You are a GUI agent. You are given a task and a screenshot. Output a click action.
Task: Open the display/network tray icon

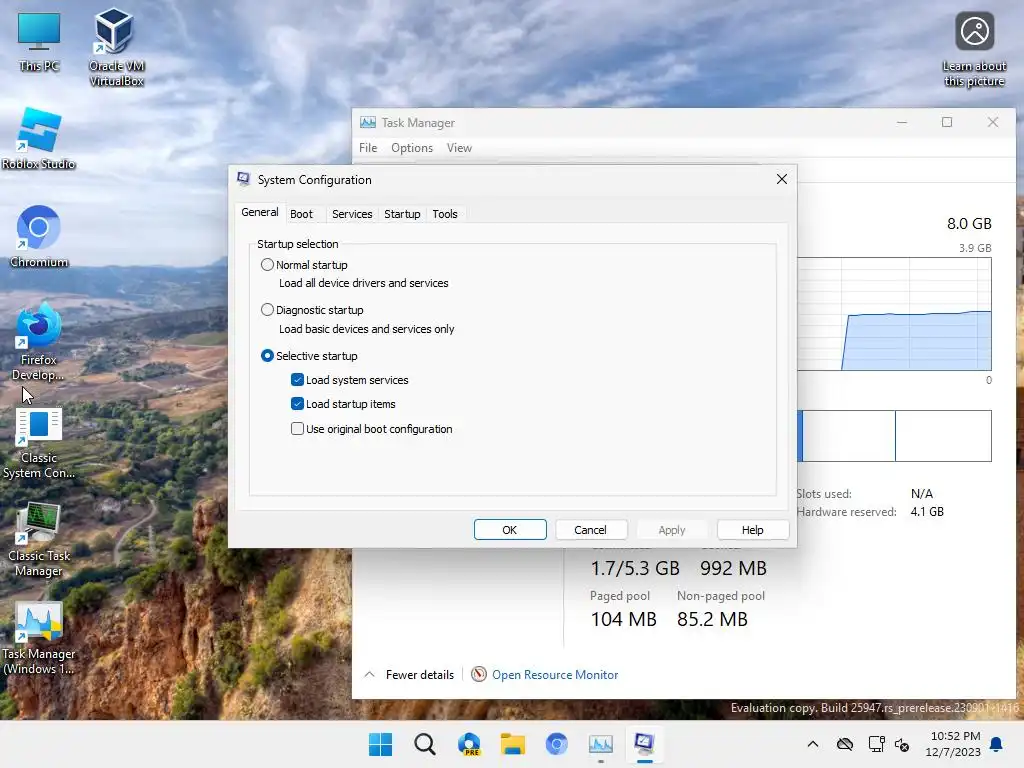pos(876,744)
